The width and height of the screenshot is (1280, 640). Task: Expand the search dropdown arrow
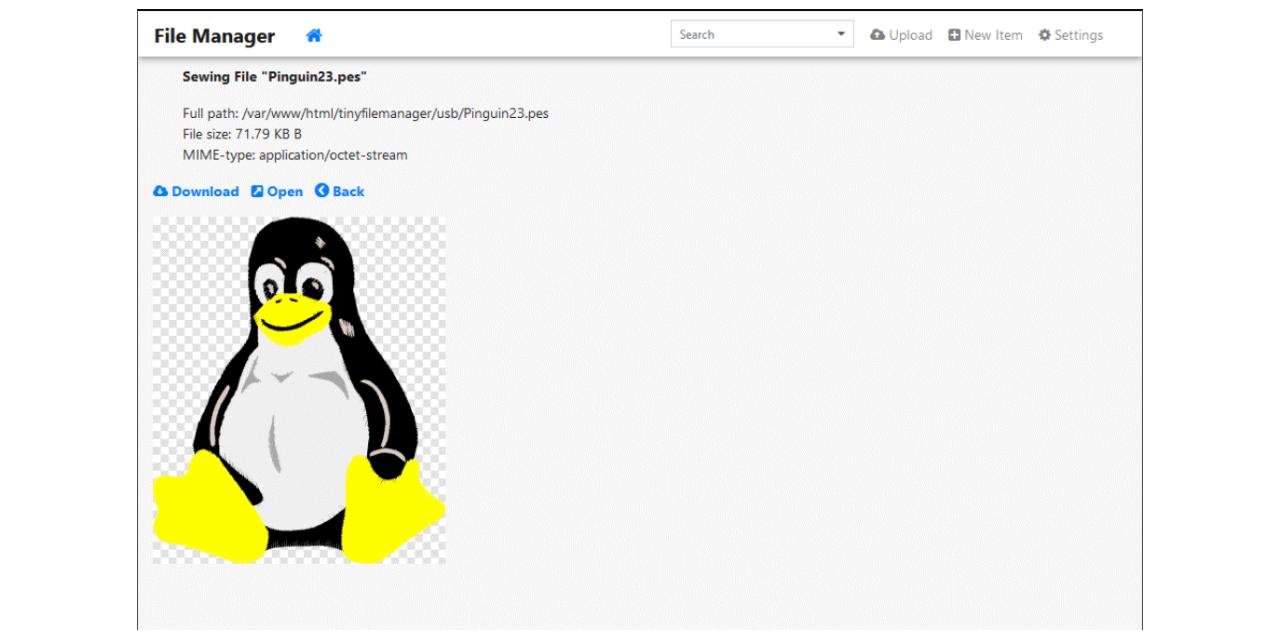click(840, 35)
